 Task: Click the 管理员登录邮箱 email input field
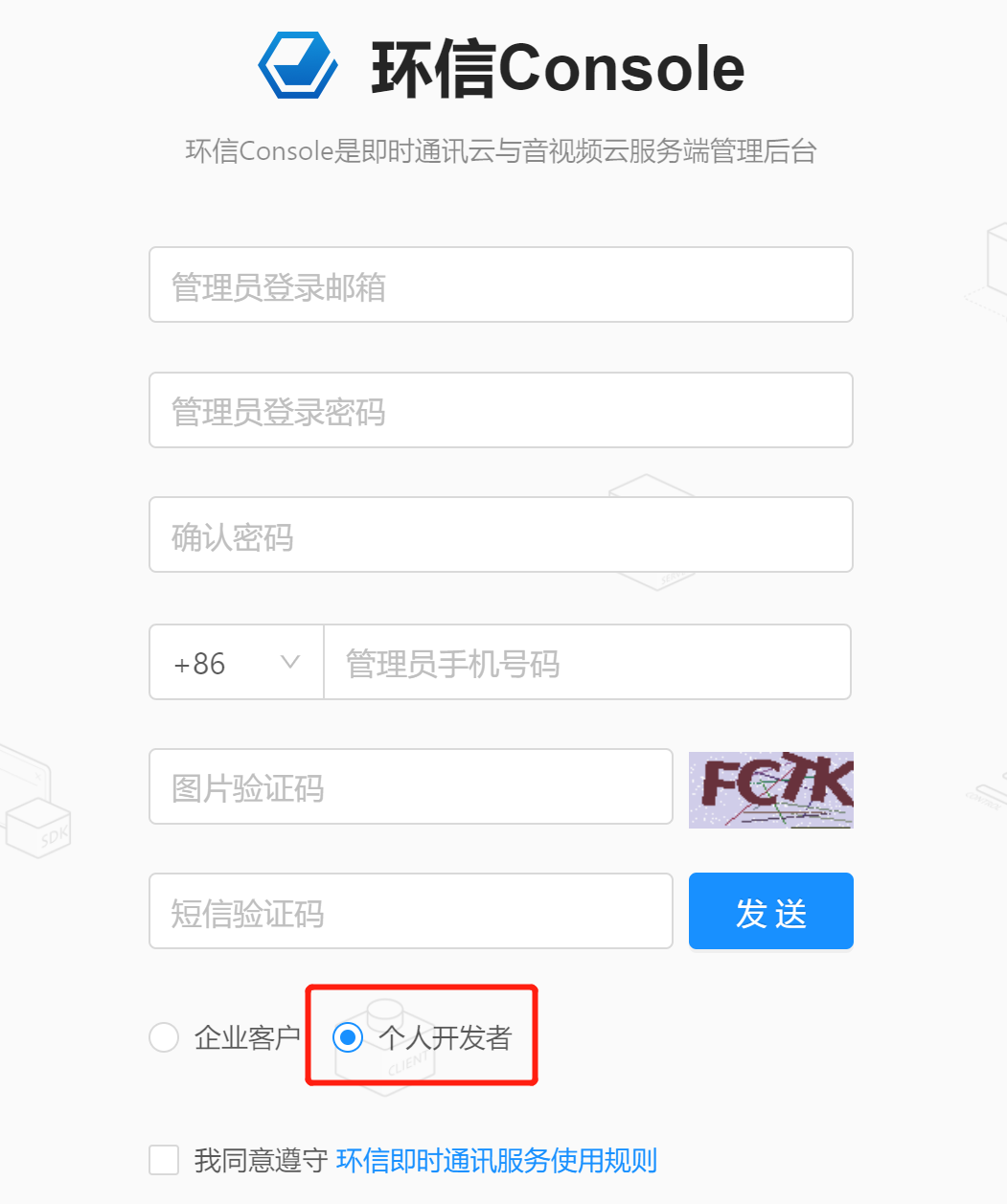[501, 284]
